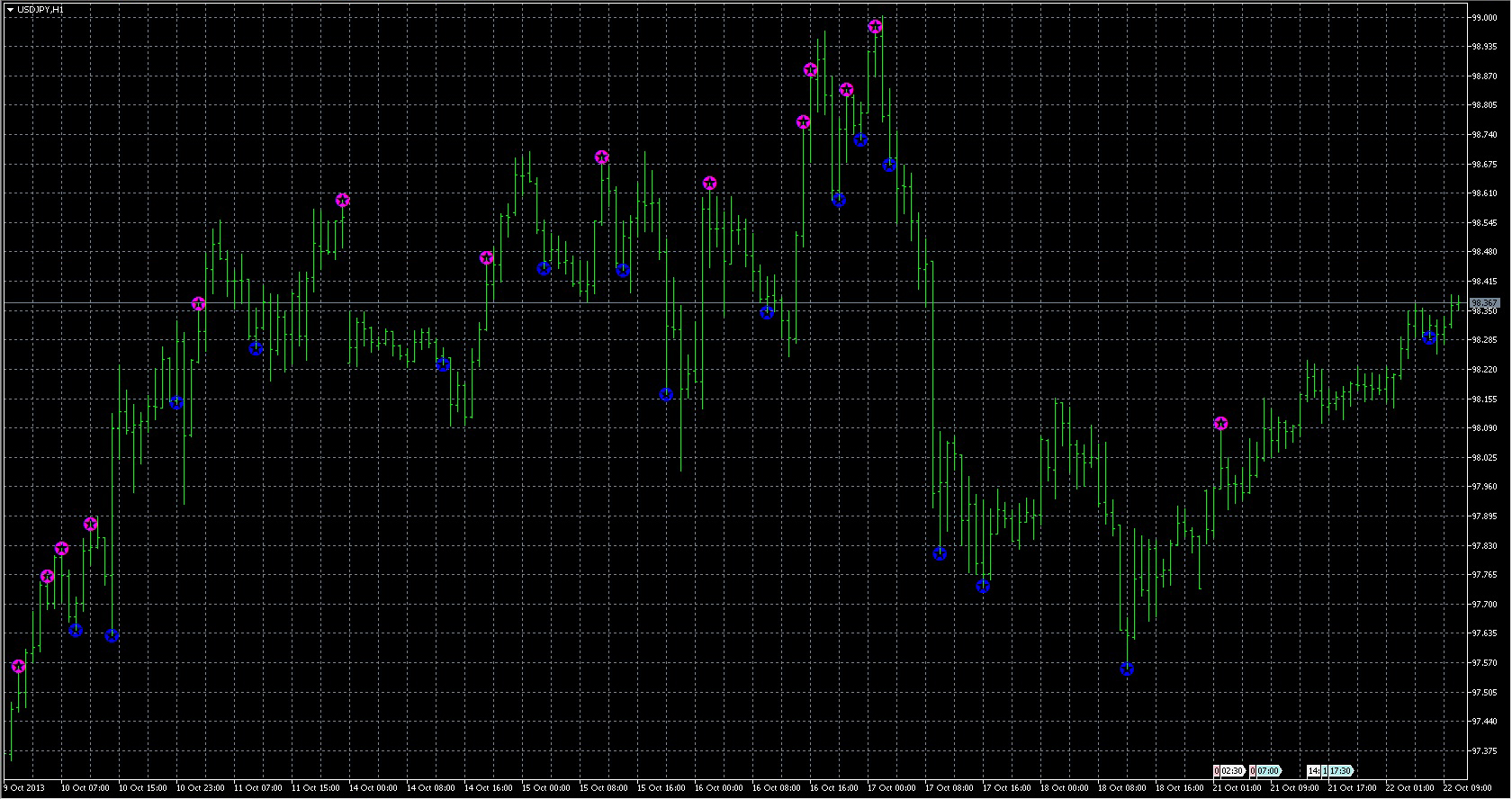Click the magenta star near the 98.870 level
This screenshot has width=1512, height=799.
(x=810, y=70)
